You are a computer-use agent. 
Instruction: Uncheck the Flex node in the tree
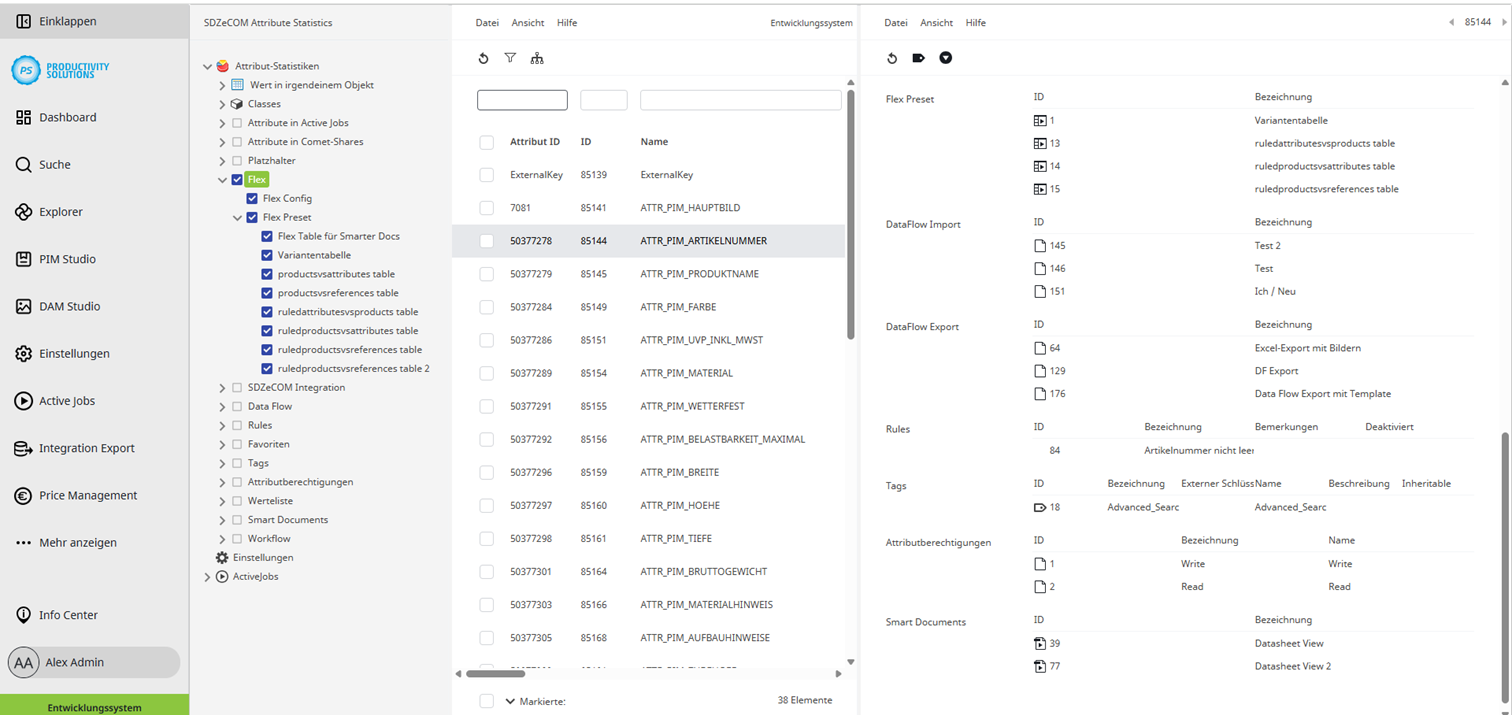pyautogui.click(x=238, y=179)
